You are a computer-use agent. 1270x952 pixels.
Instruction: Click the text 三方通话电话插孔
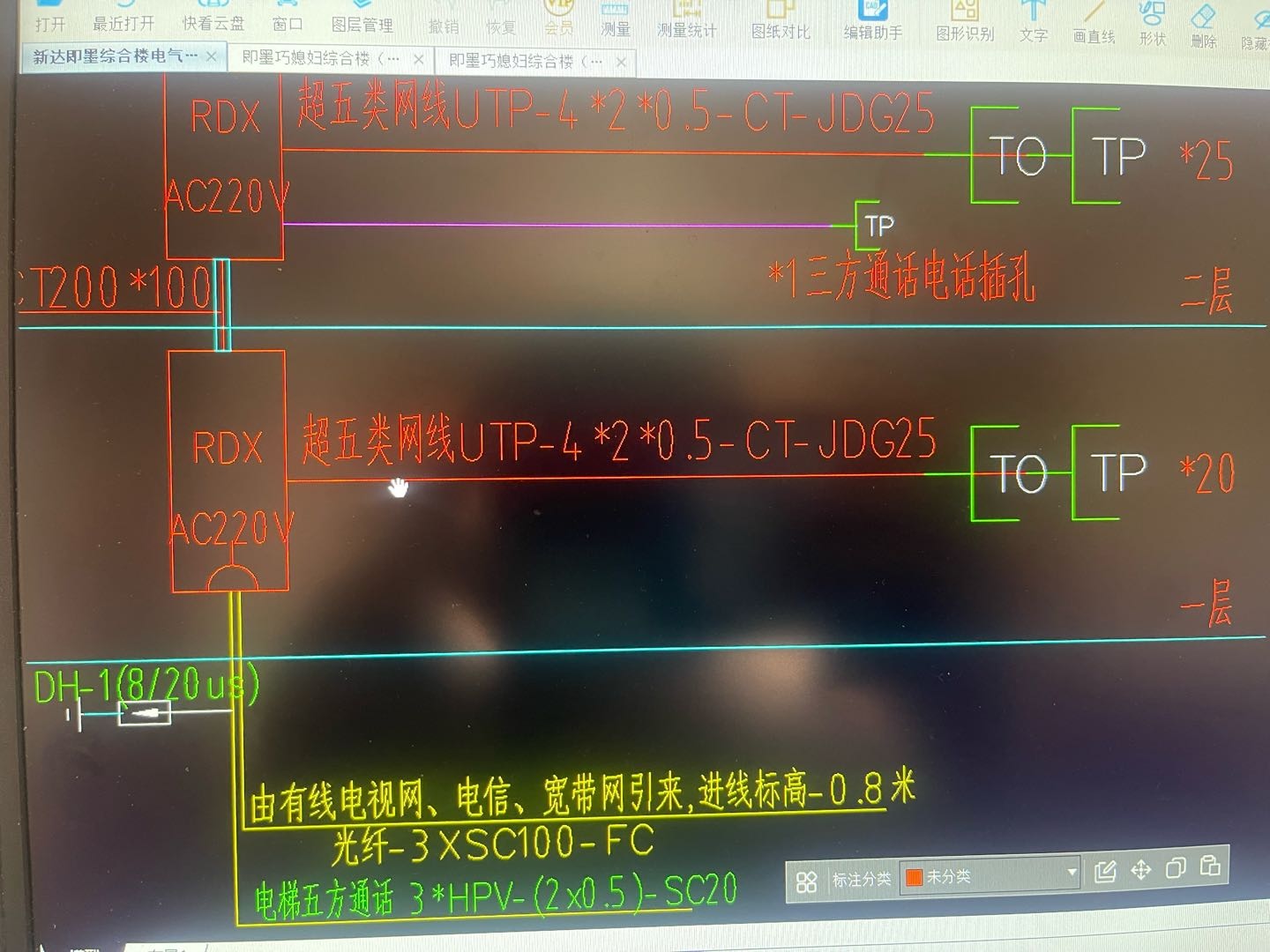[921, 279]
